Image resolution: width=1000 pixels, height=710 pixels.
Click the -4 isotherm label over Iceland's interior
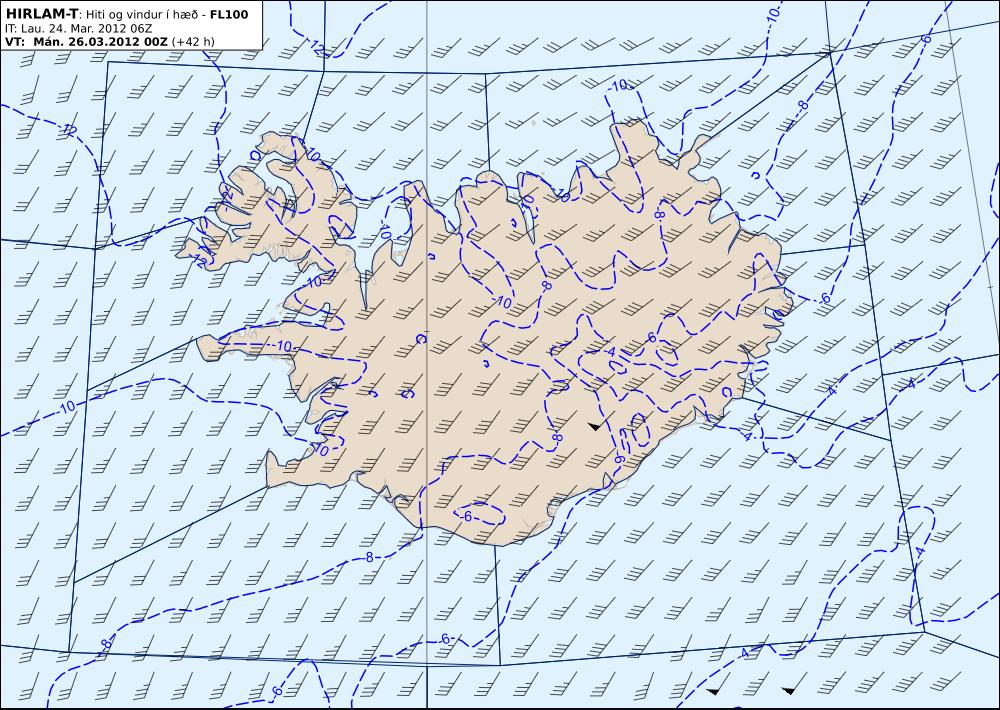pyautogui.click(x=610, y=352)
